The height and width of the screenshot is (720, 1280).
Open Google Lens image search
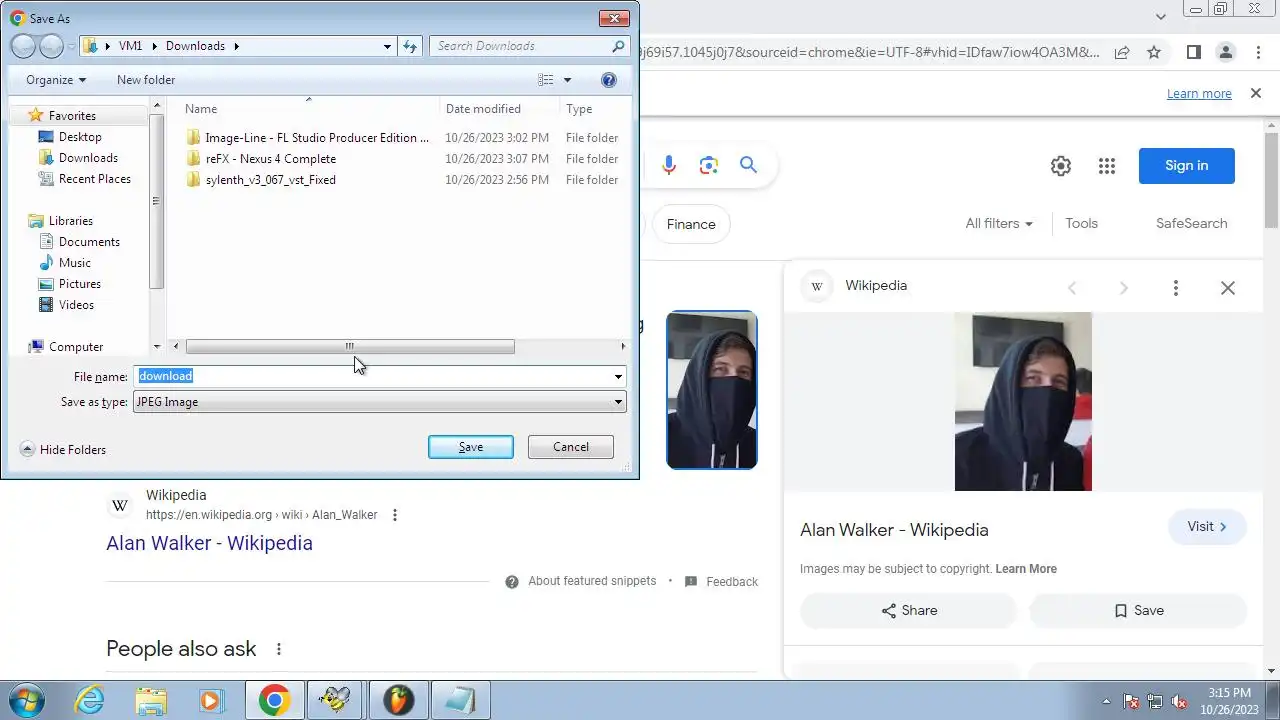[x=709, y=166]
